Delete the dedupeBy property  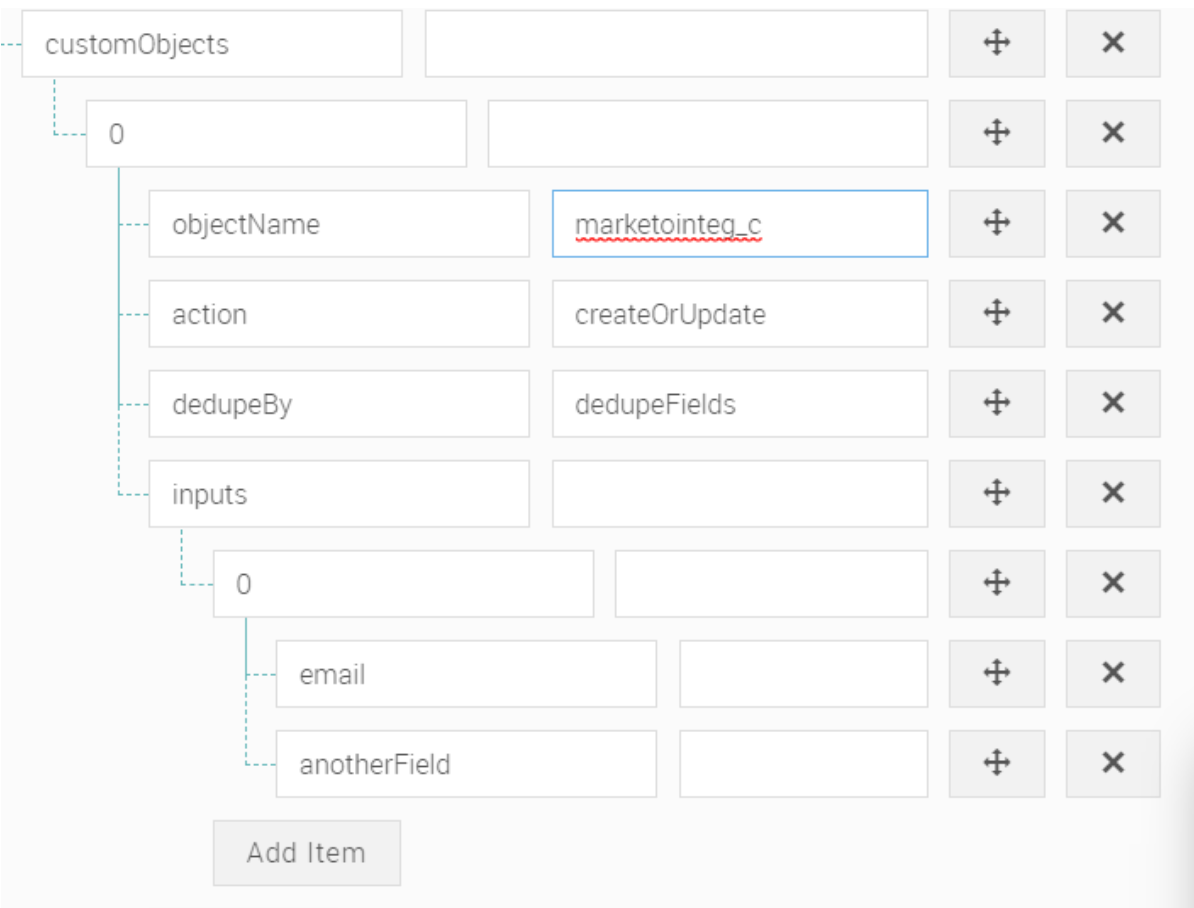[x=1112, y=404]
